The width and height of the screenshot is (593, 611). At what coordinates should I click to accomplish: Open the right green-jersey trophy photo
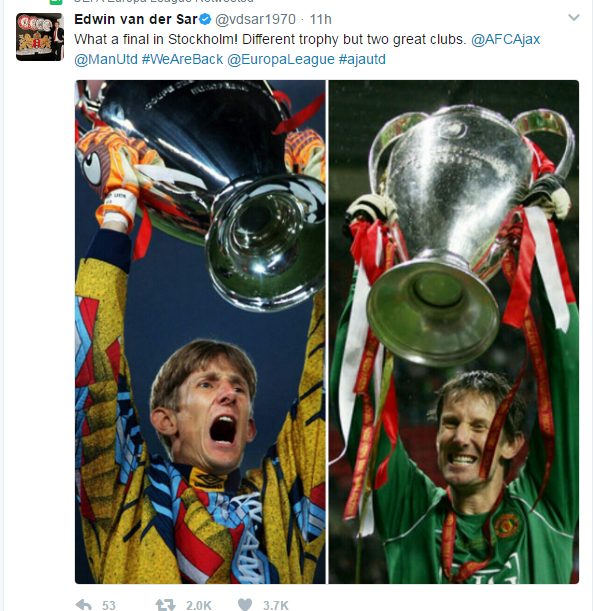coord(454,332)
